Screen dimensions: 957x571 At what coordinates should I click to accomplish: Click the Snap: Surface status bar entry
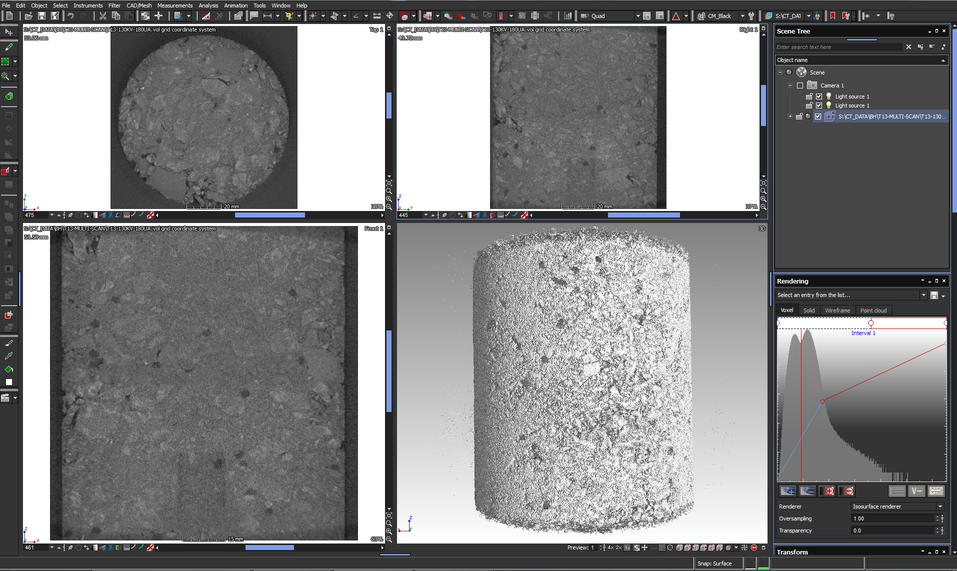pyautogui.click(x=714, y=564)
